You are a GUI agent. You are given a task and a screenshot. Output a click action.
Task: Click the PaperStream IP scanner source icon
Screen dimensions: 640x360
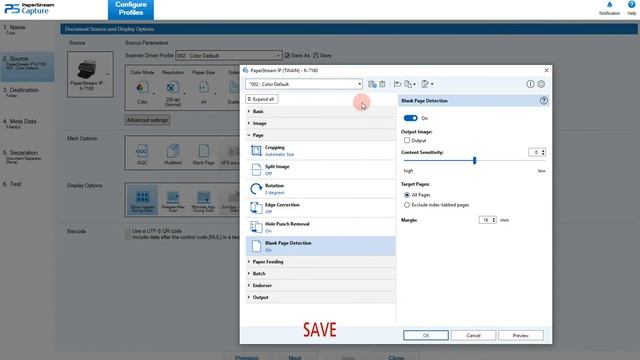90,74
